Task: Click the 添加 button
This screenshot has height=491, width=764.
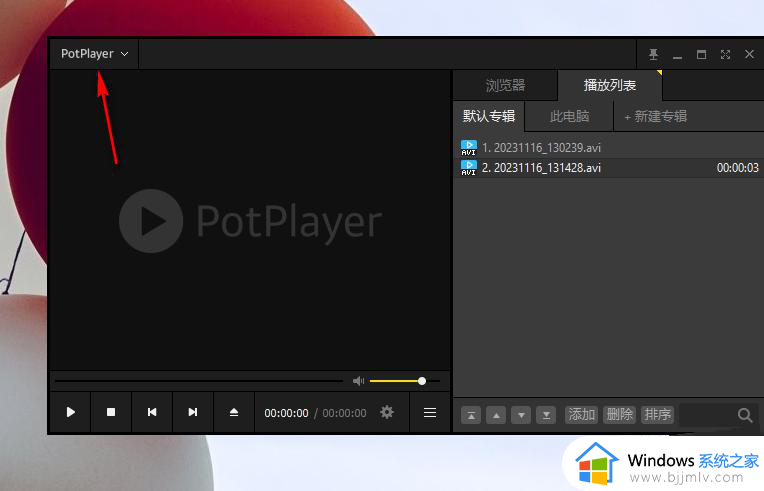Action: (x=582, y=415)
